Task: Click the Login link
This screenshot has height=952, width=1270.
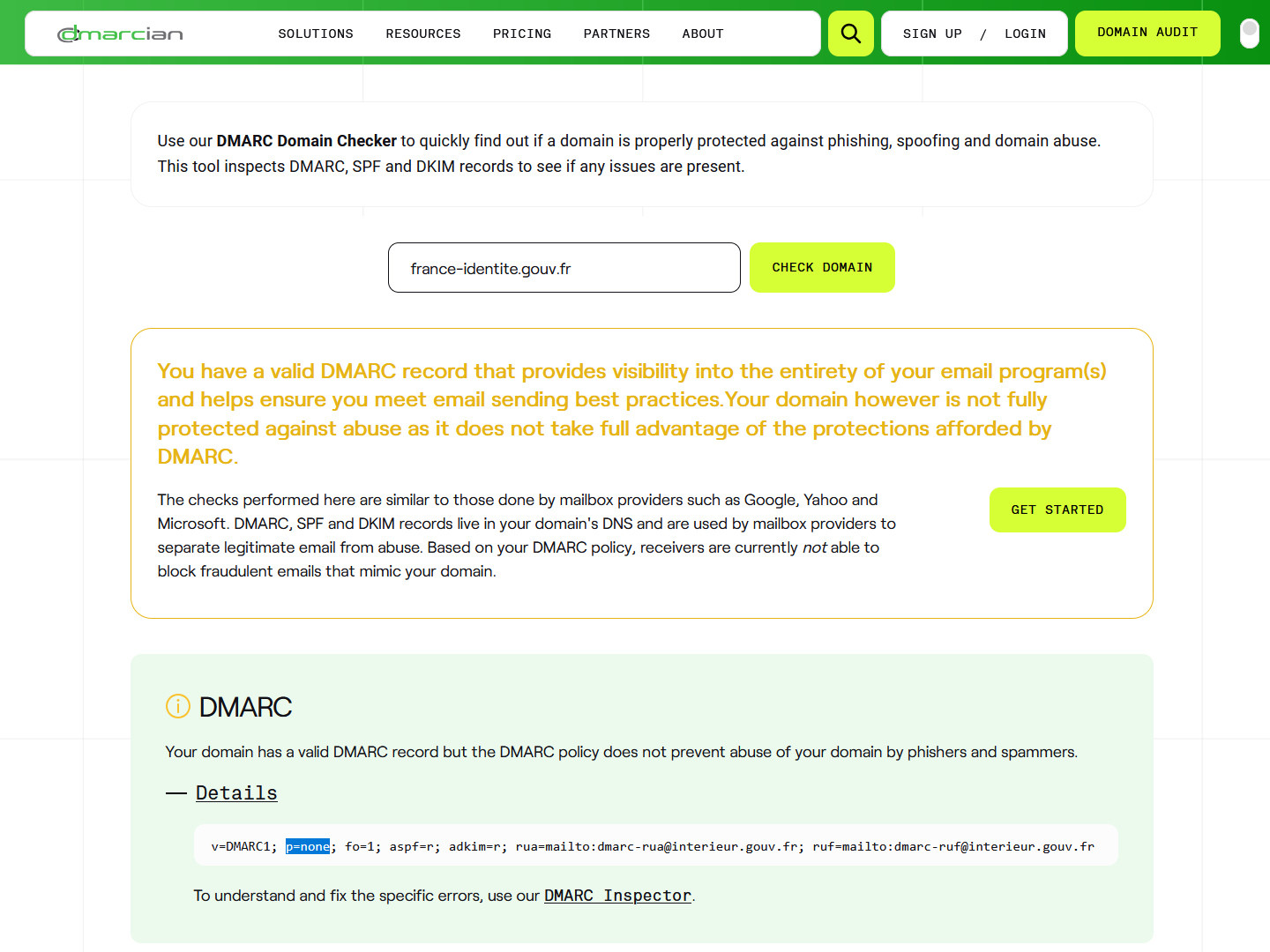Action: pyautogui.click(x=1025, y=33)
